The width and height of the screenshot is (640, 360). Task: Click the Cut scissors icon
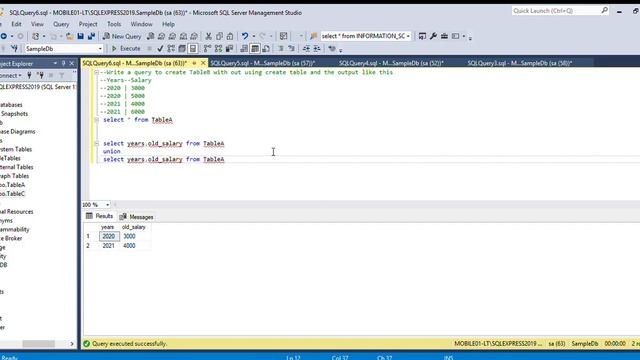(209, 36)
